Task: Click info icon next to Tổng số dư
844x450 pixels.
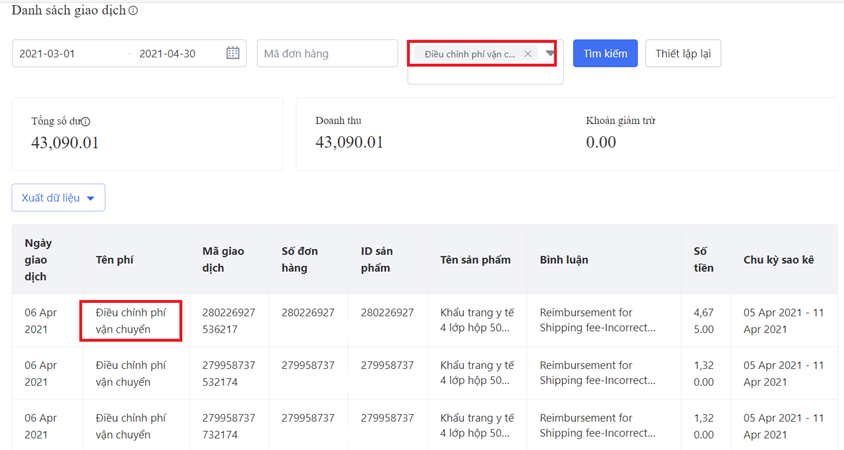Action: click(86, 122)
